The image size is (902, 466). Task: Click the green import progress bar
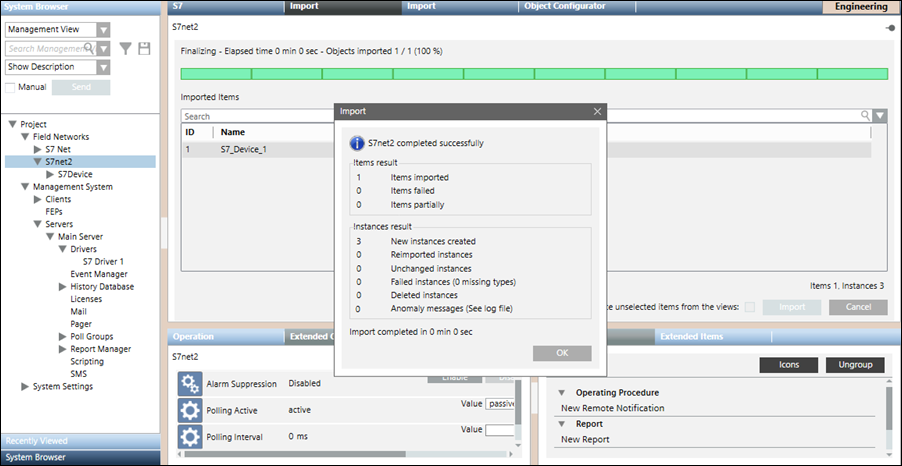coord(534,73)
